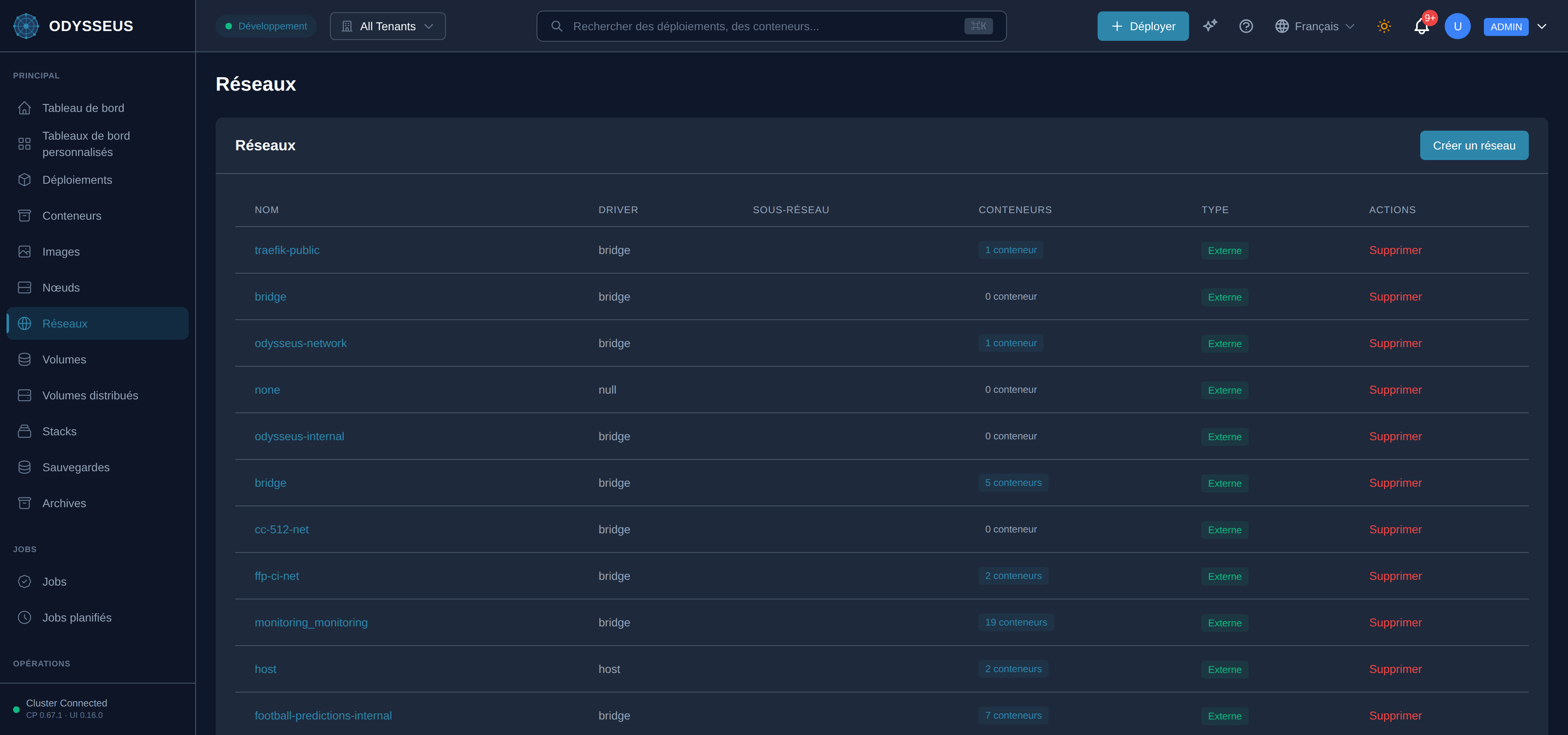The height and width of the screenshot is (735, 1568).
Task: Open the monitoring_monitoring network link
Action: click(x=311, y=622)
